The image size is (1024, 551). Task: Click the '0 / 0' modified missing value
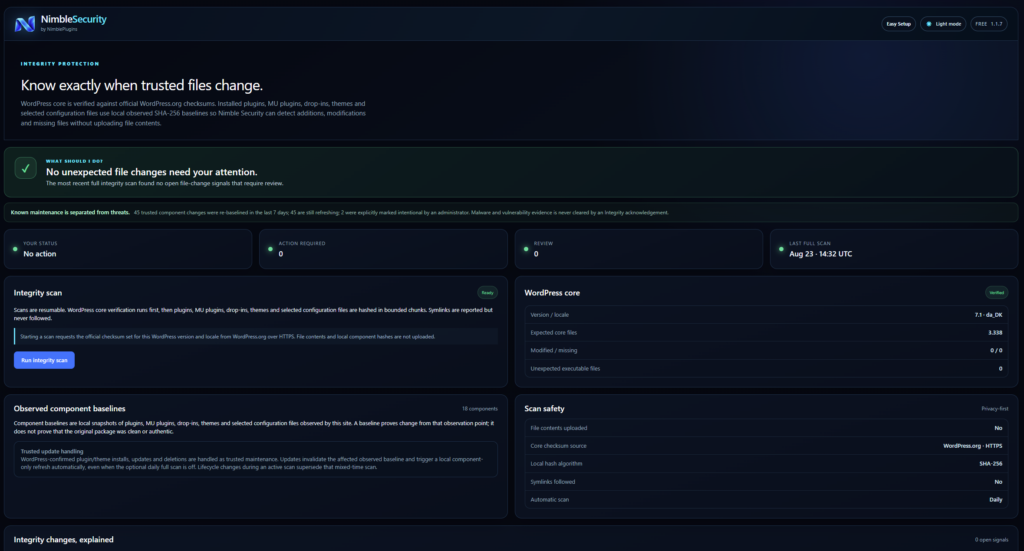pyautogui.click(x=996, y=351)
